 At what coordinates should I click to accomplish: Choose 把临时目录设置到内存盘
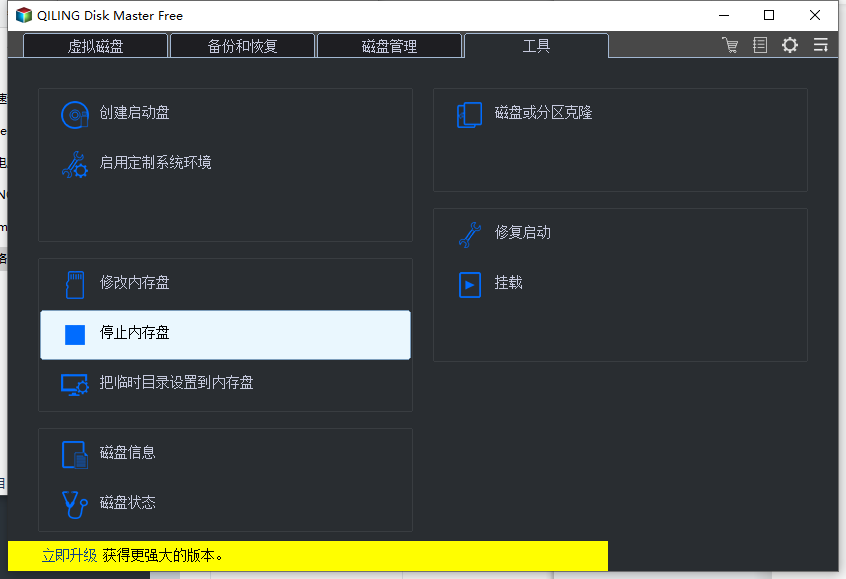[226, 385]
